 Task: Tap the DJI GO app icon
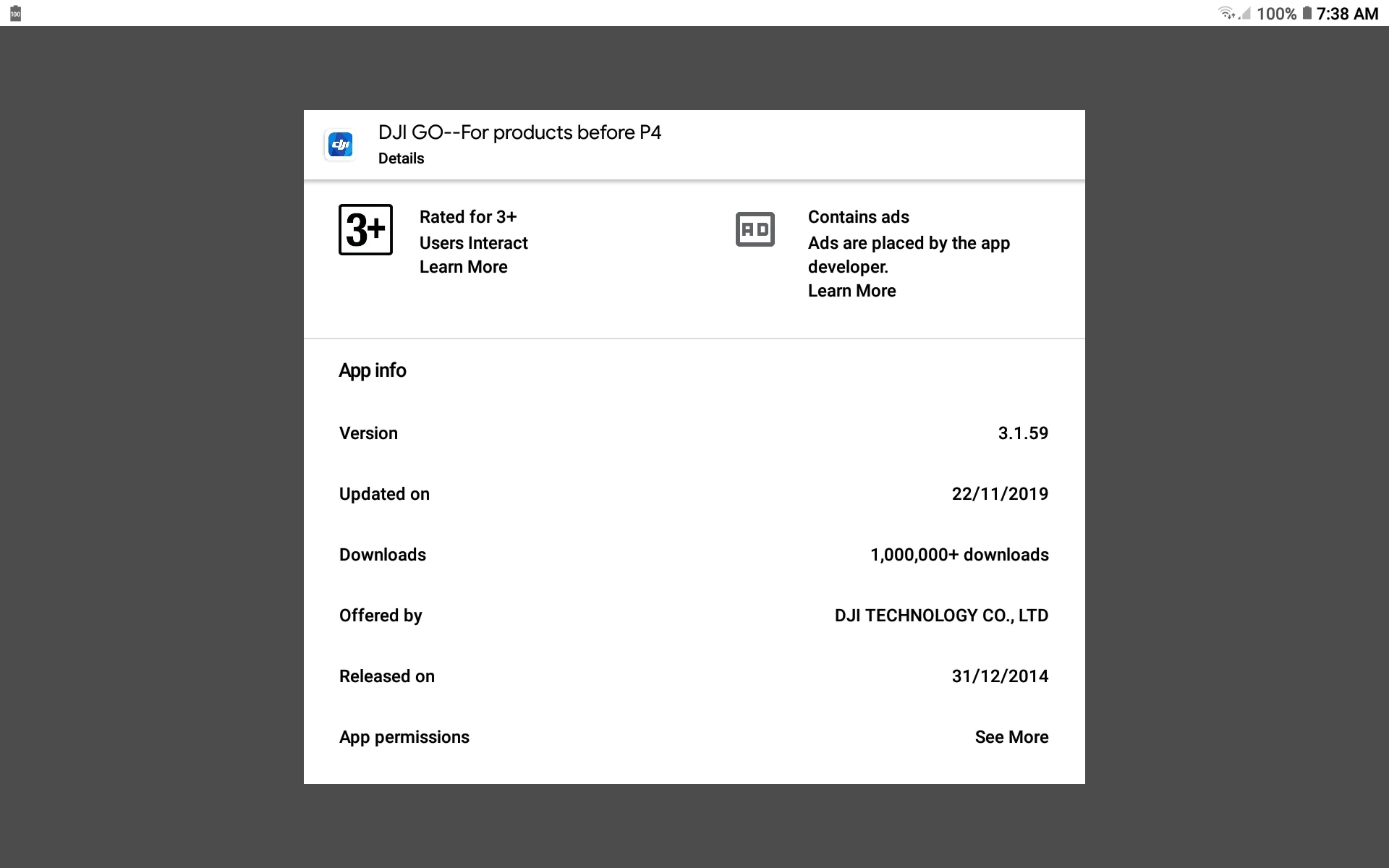pyautogui.click(x=340, y=145)
